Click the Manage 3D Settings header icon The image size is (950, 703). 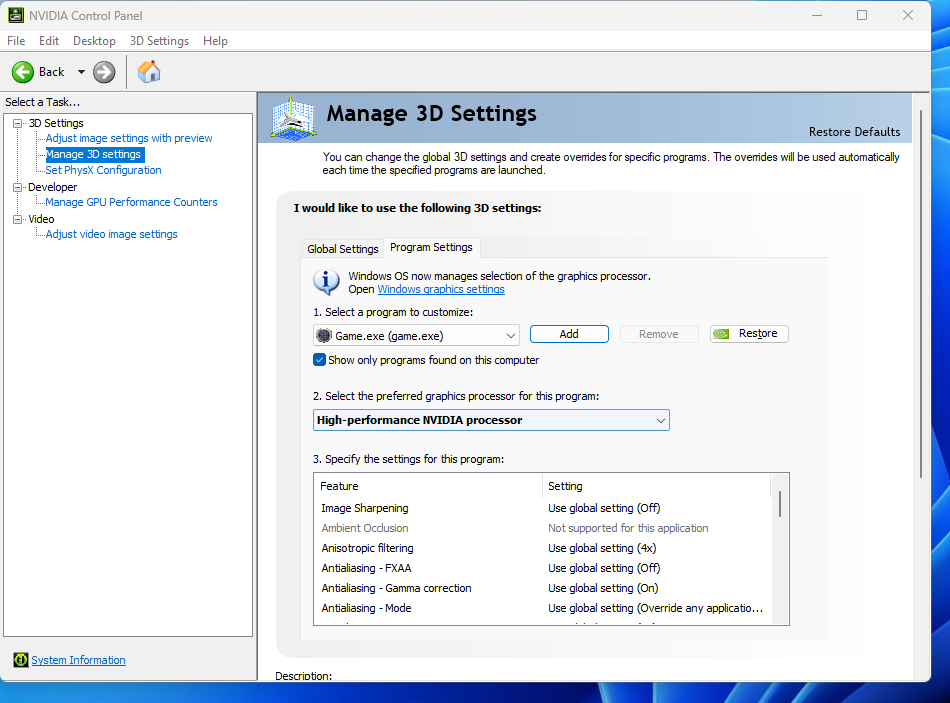point(293,118)
